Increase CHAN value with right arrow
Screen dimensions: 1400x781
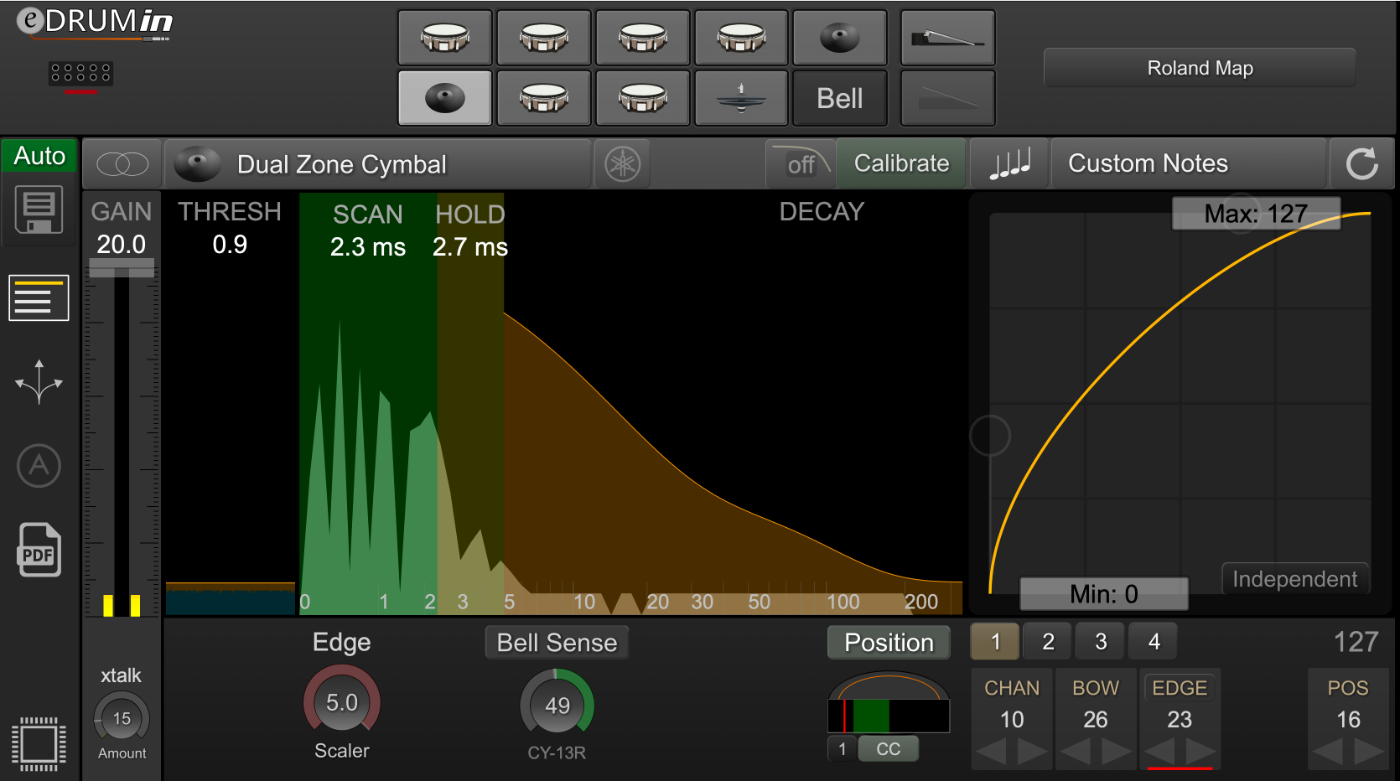[1032, 752]
